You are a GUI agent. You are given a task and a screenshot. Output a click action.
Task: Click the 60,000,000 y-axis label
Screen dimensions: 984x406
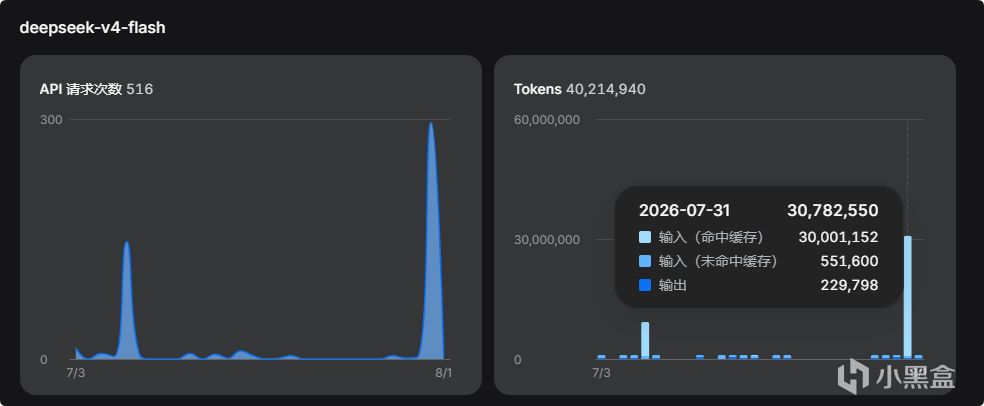[x=547, y=119]
